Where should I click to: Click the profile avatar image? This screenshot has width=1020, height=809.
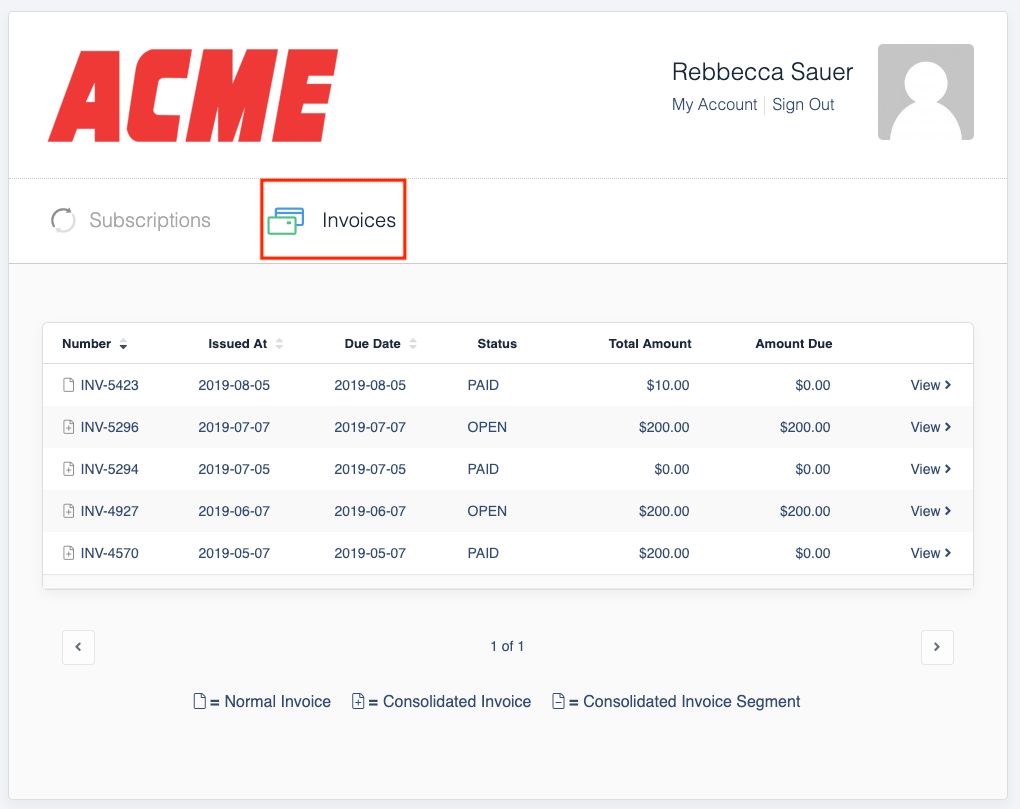click(x=925, y=91)
